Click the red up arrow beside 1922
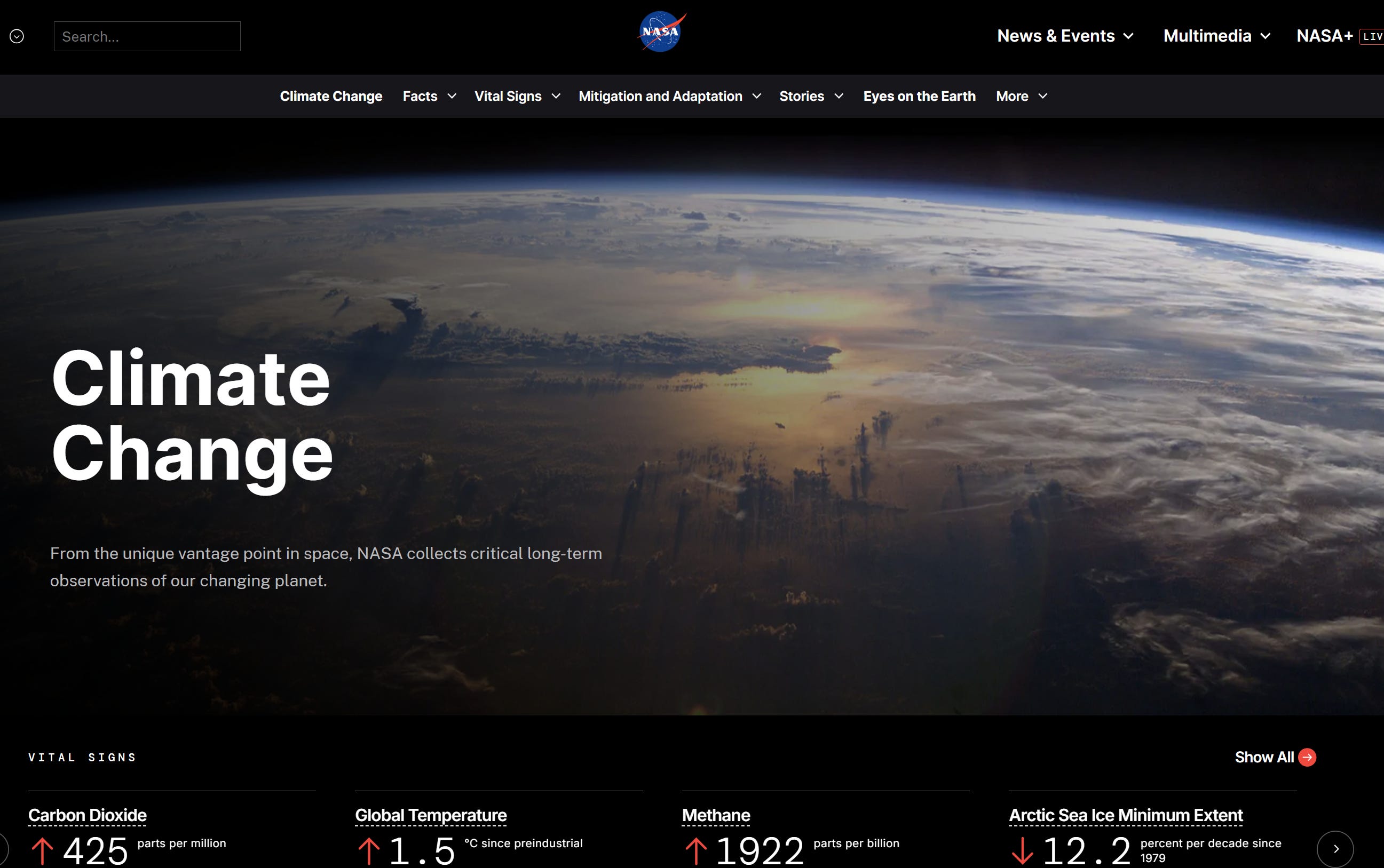 [x=696, y=851]
